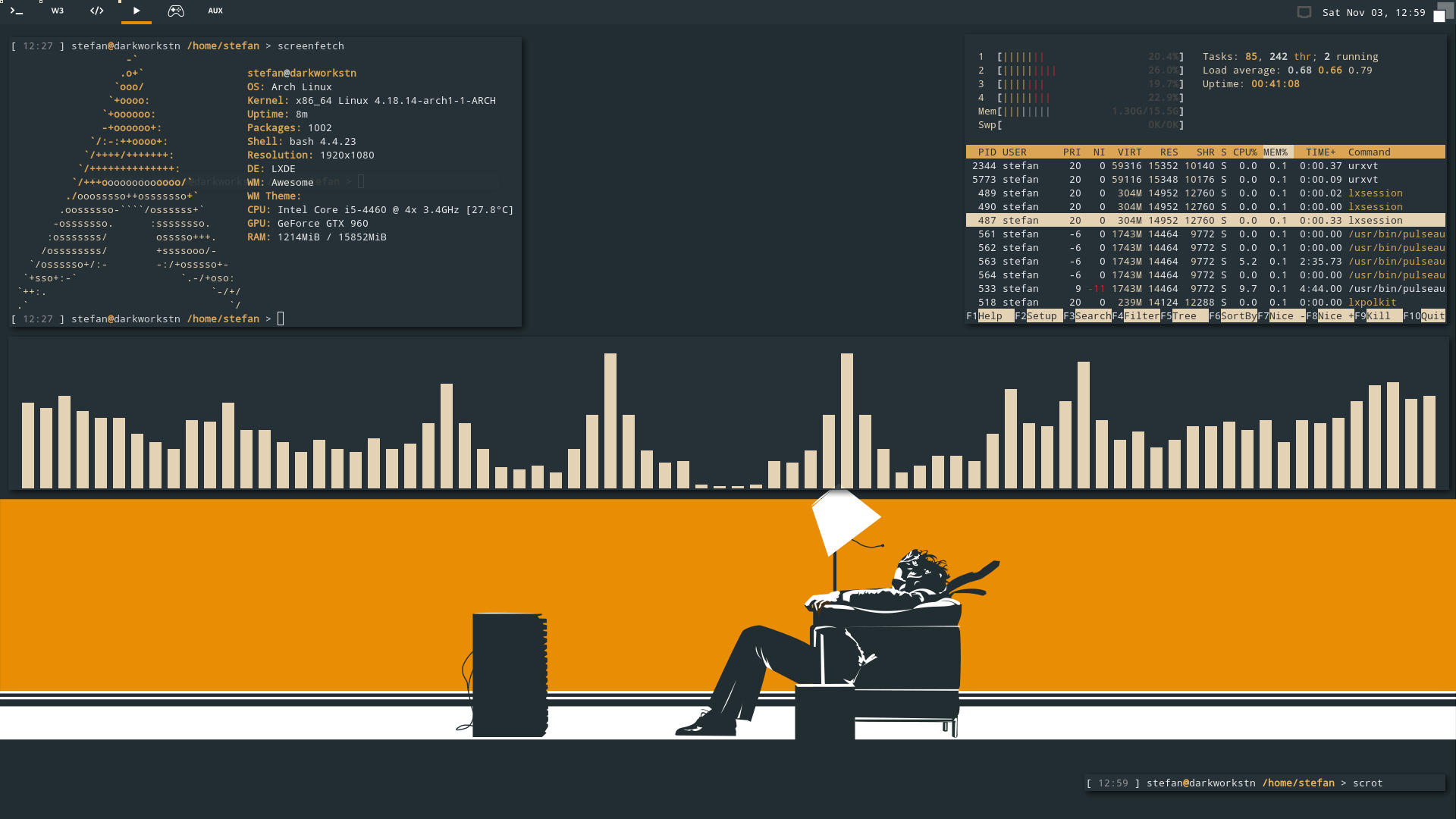This screenshot has width=1456, height=819.
Task: Select the pulseaudio process with PID 564
Action: (1206, 275)
